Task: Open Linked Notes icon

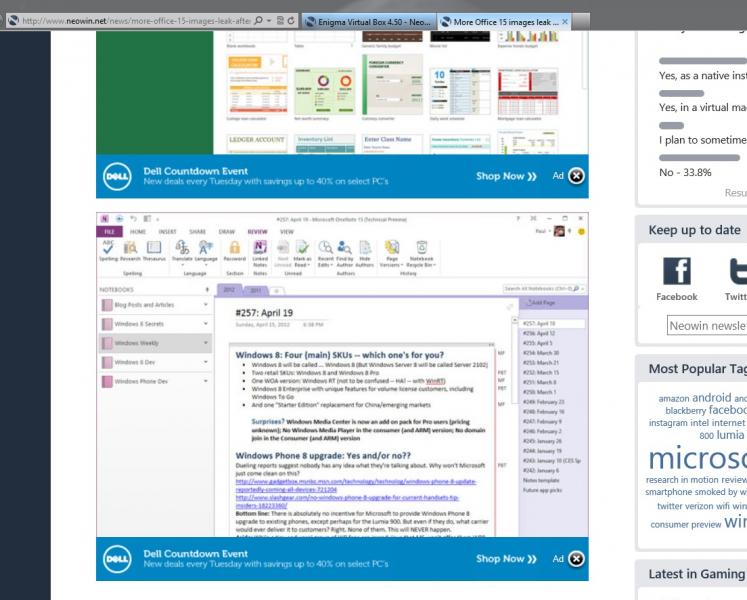Action: click(260, 247)
